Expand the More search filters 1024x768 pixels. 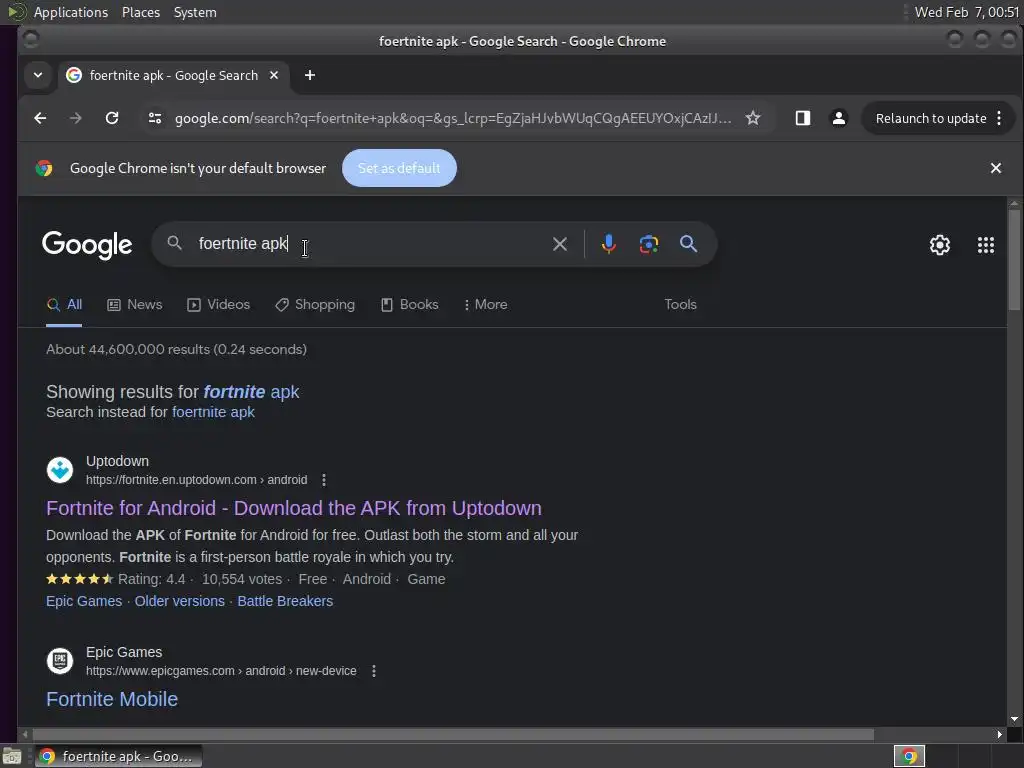click(x=485, y=305)
